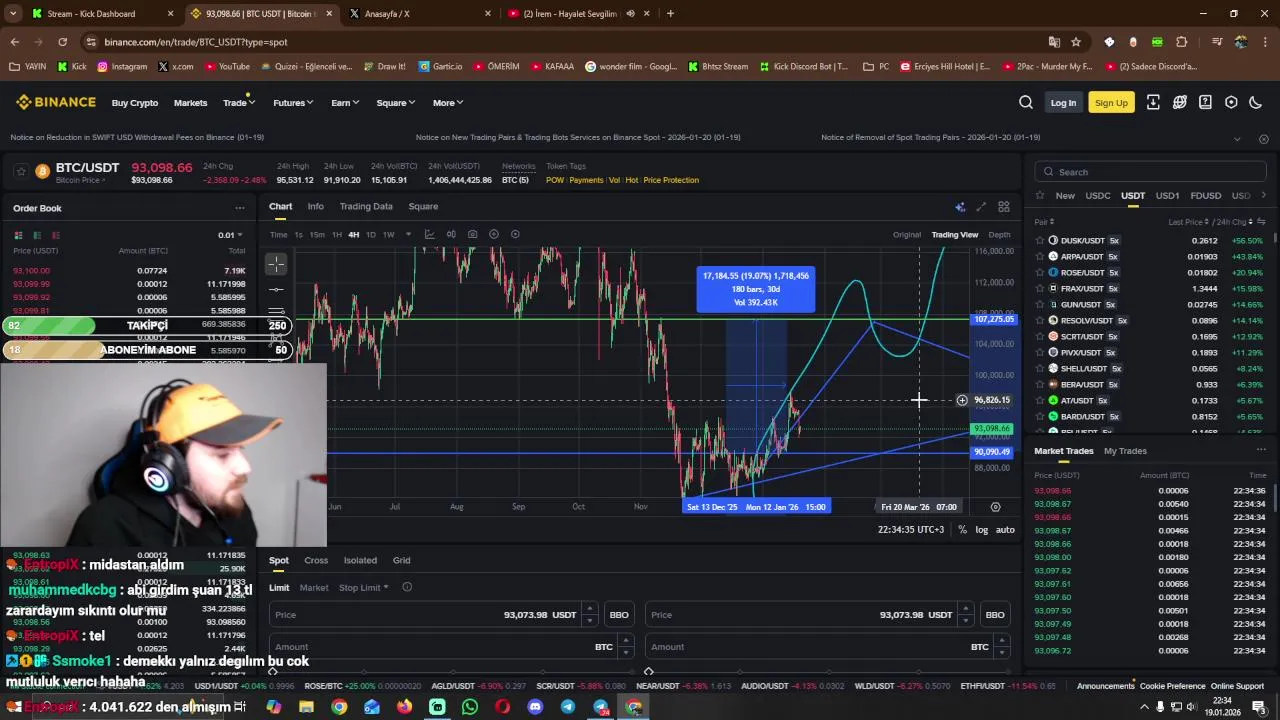Toggle chart percent scale
This screenshot has width=1280, height=720.
962,530
